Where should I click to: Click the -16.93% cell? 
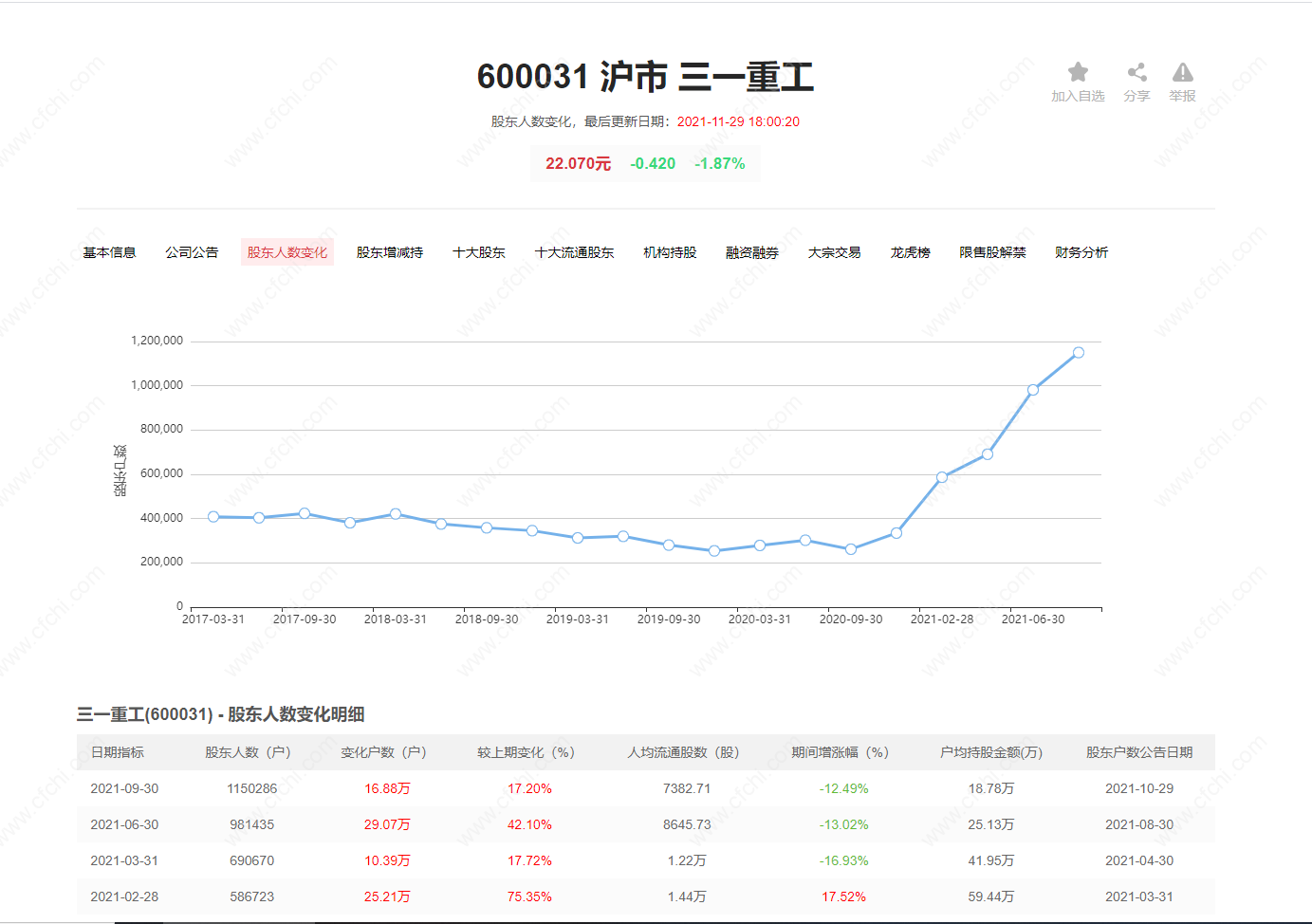(x=843, y=860)
